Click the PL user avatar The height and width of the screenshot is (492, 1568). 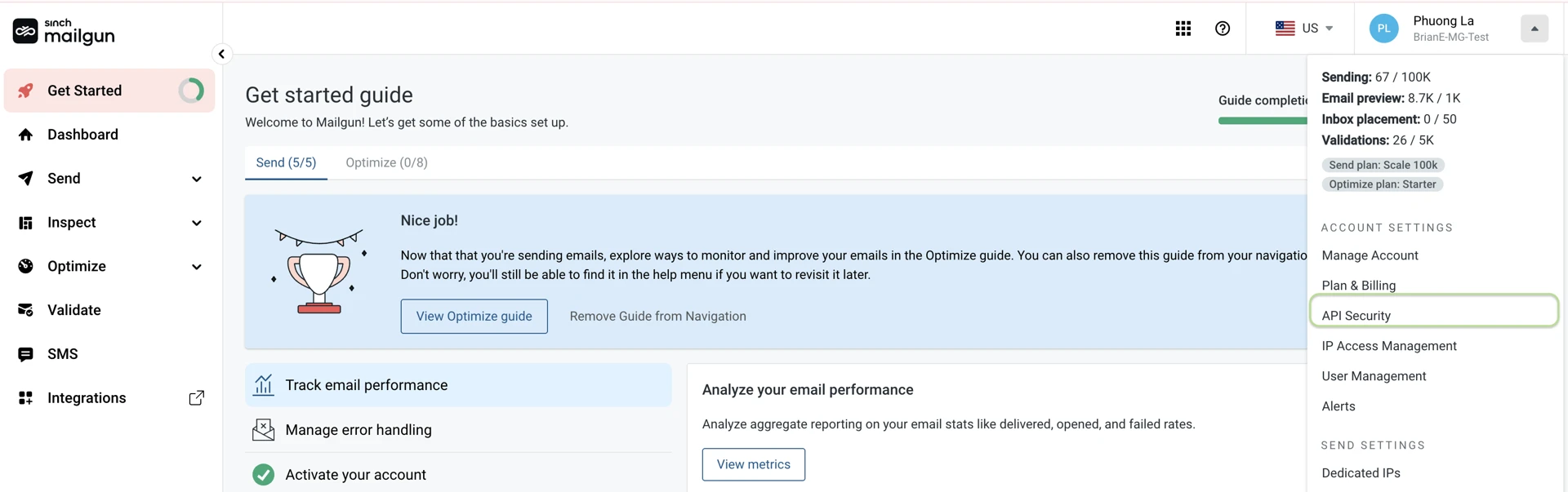coord(1383,29)
